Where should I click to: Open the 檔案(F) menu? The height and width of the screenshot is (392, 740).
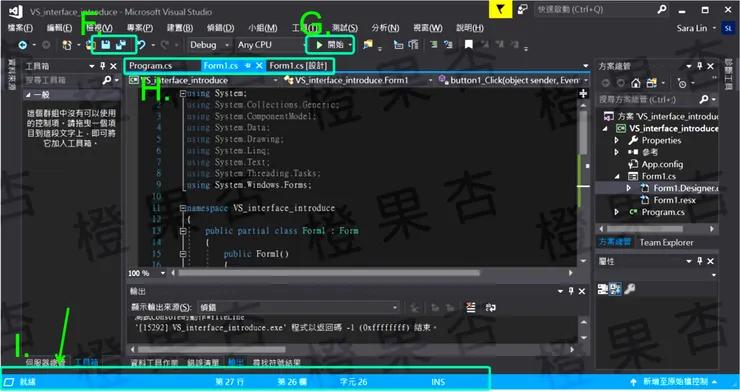(20, 28)
